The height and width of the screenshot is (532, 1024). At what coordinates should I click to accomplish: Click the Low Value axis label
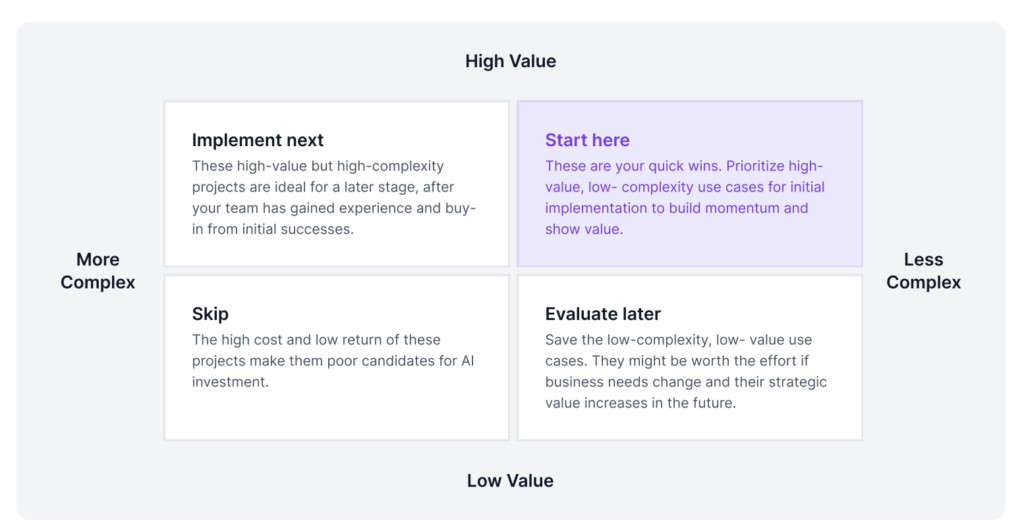(x=510, y=481)
